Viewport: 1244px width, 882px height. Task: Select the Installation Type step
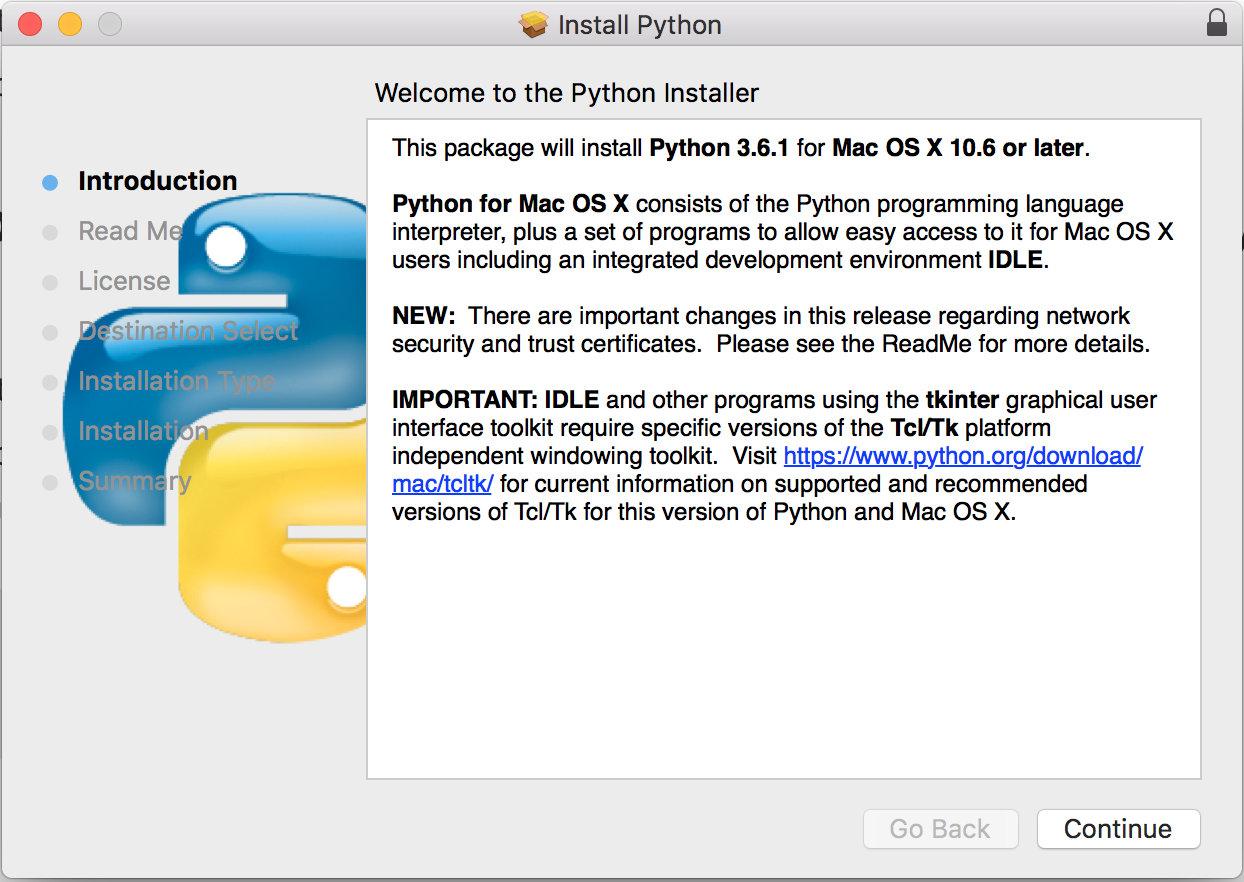[x=177, y=381]
